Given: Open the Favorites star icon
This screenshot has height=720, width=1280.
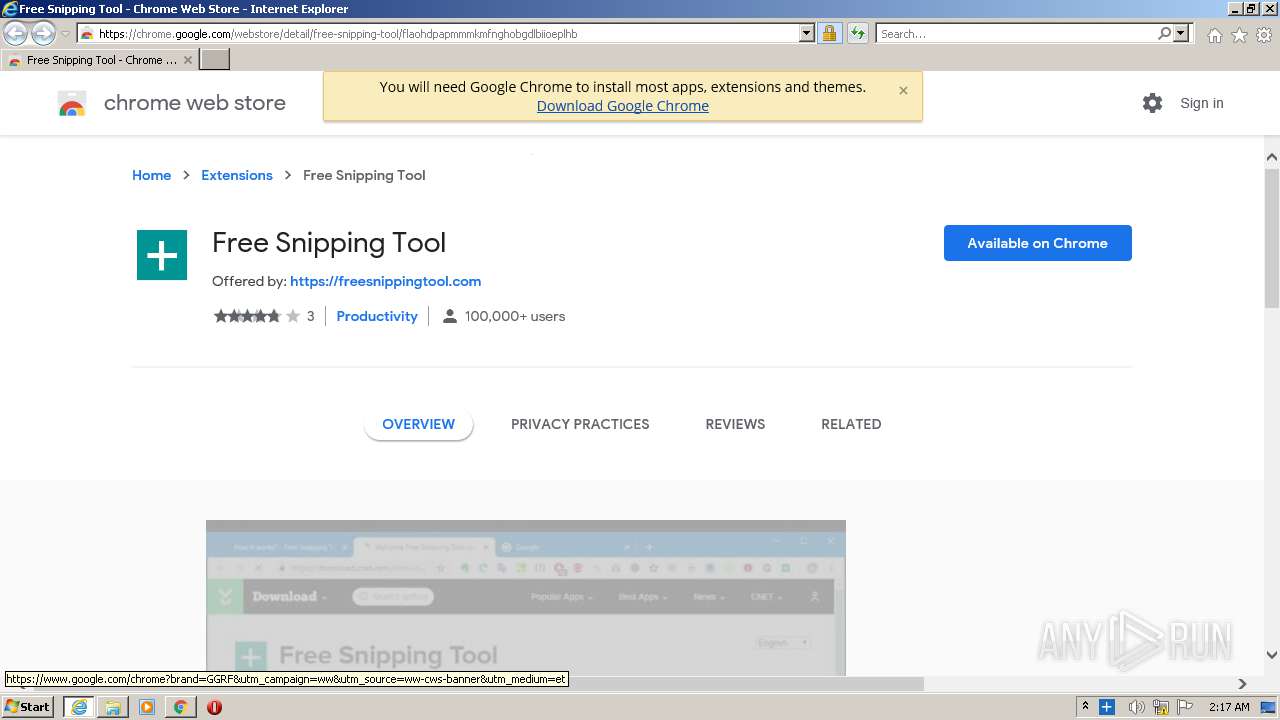Looking at the screenshot, I should (x=1239, y=35).
